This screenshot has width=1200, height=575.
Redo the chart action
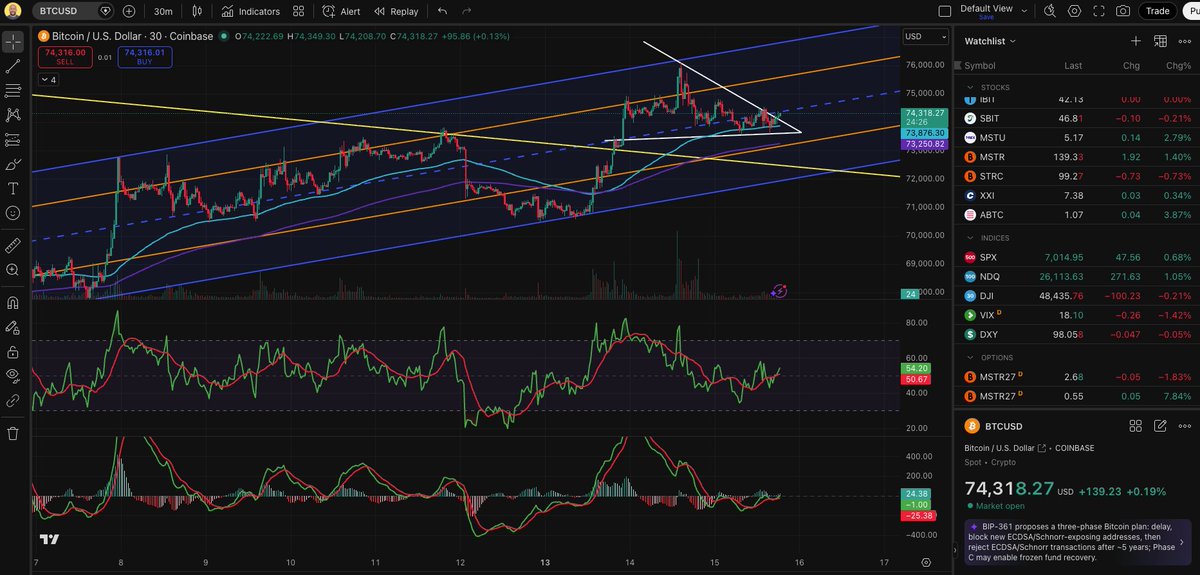tap(466, 11)
